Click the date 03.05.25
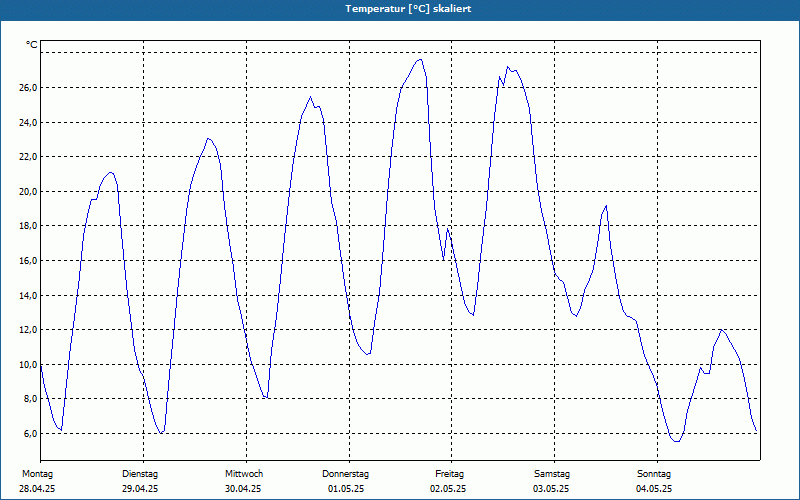800x500 pixels. [x=551, y=489]
